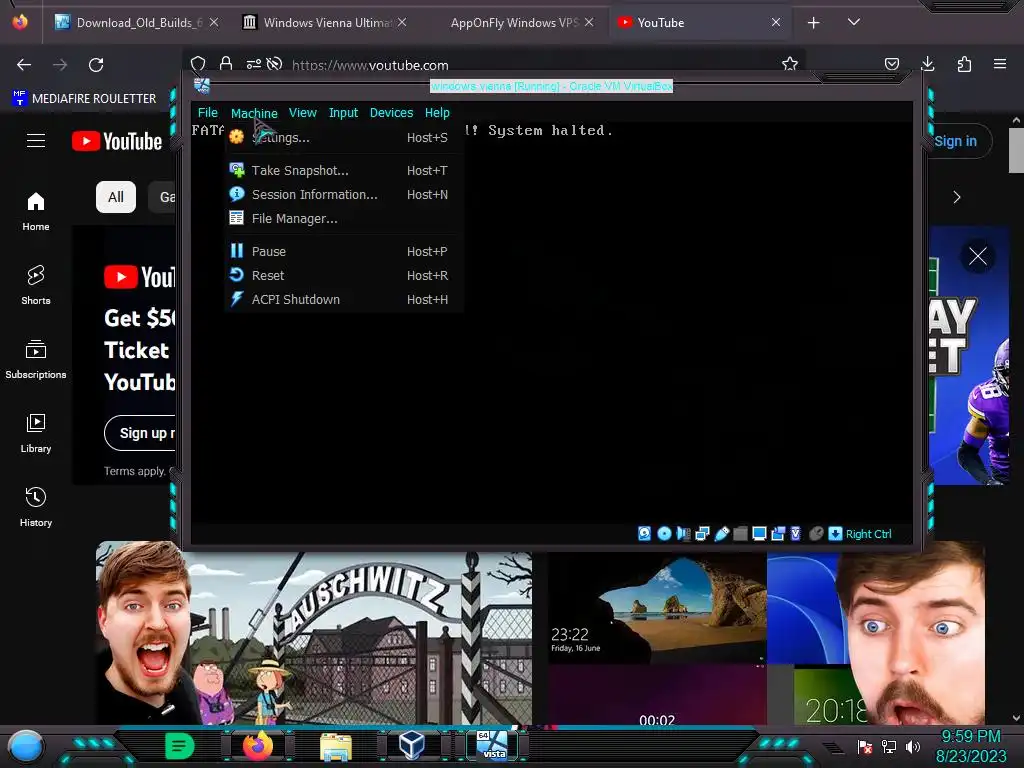The image size is (1024, 768).
Task: Click YouTube Sign in button
Action: pos(955,141)
